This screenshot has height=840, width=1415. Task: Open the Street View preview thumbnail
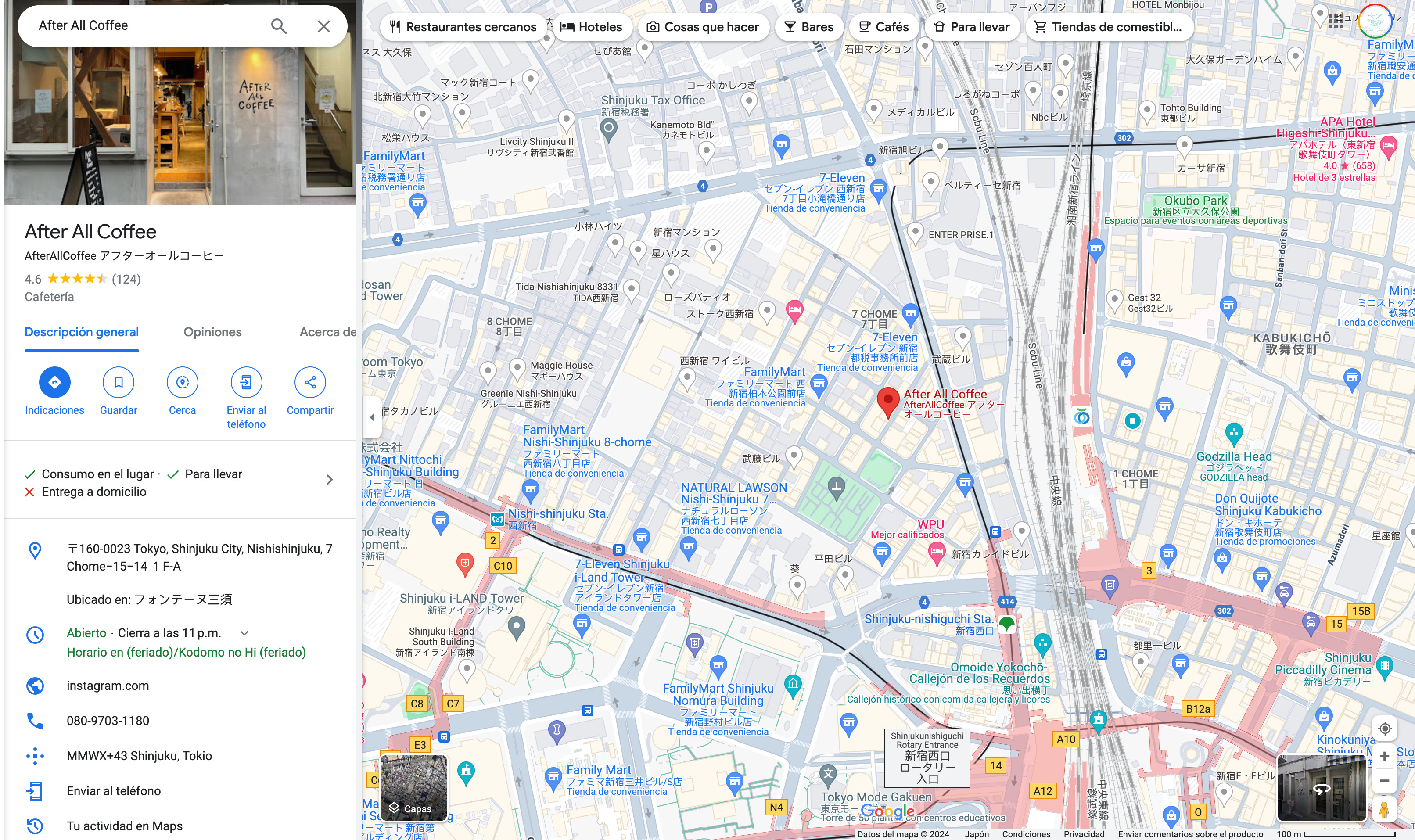click(x=1322, y=787)
